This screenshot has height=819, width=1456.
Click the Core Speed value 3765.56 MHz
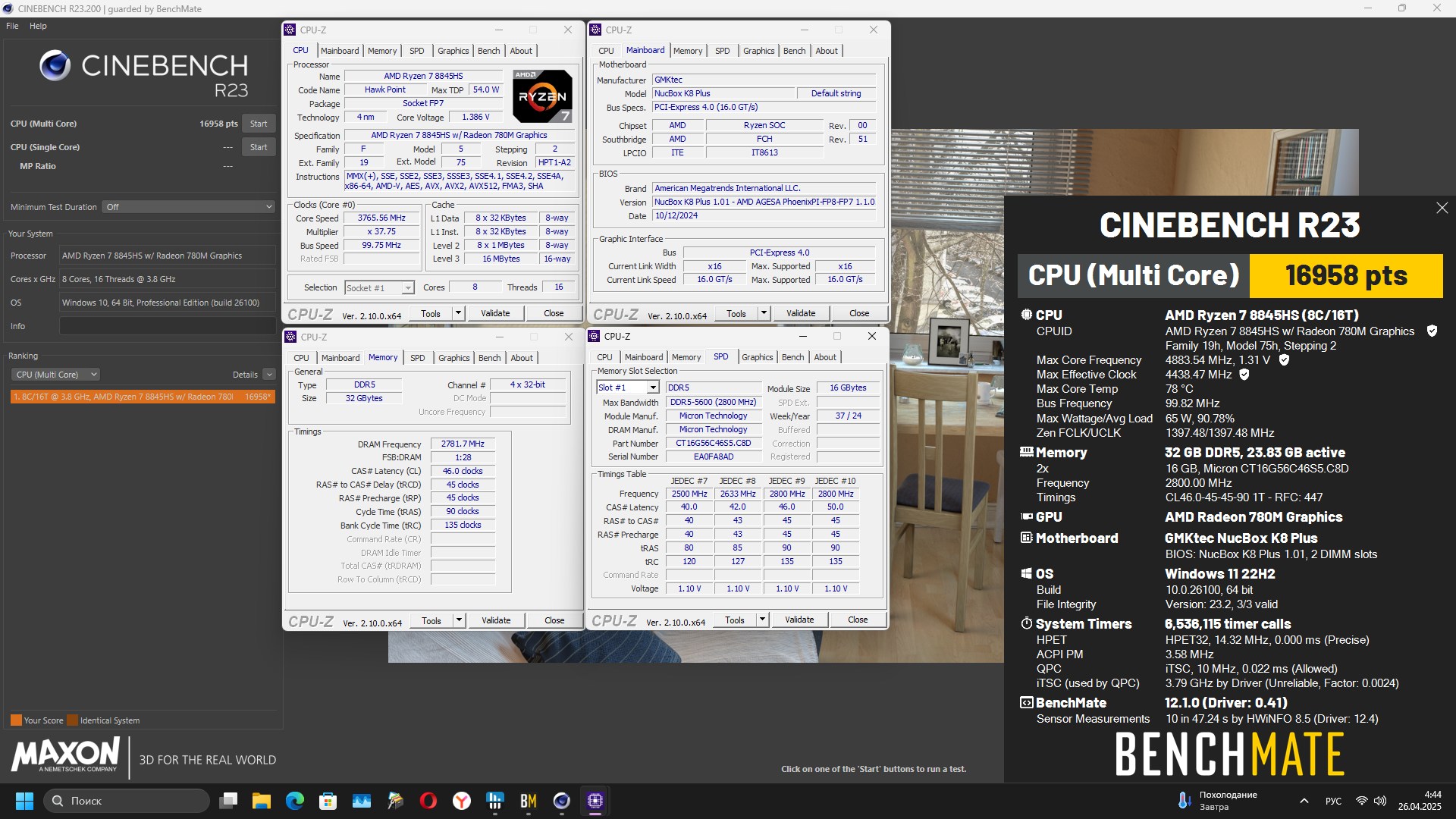381,218
